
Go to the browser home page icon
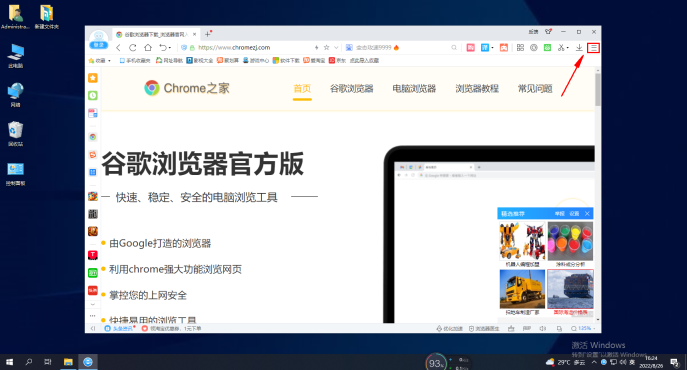148,48
